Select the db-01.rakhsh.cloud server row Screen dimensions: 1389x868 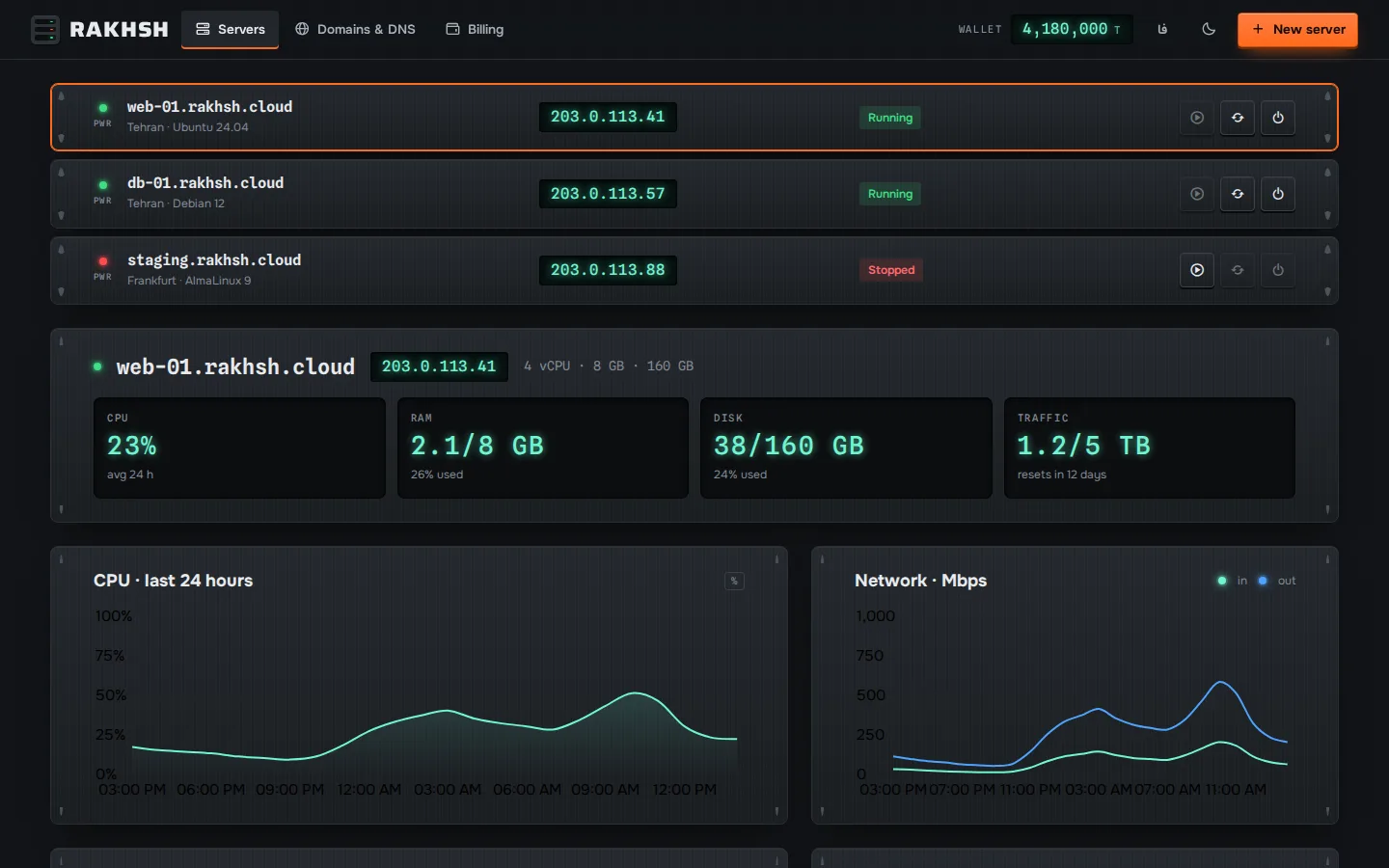694,194
